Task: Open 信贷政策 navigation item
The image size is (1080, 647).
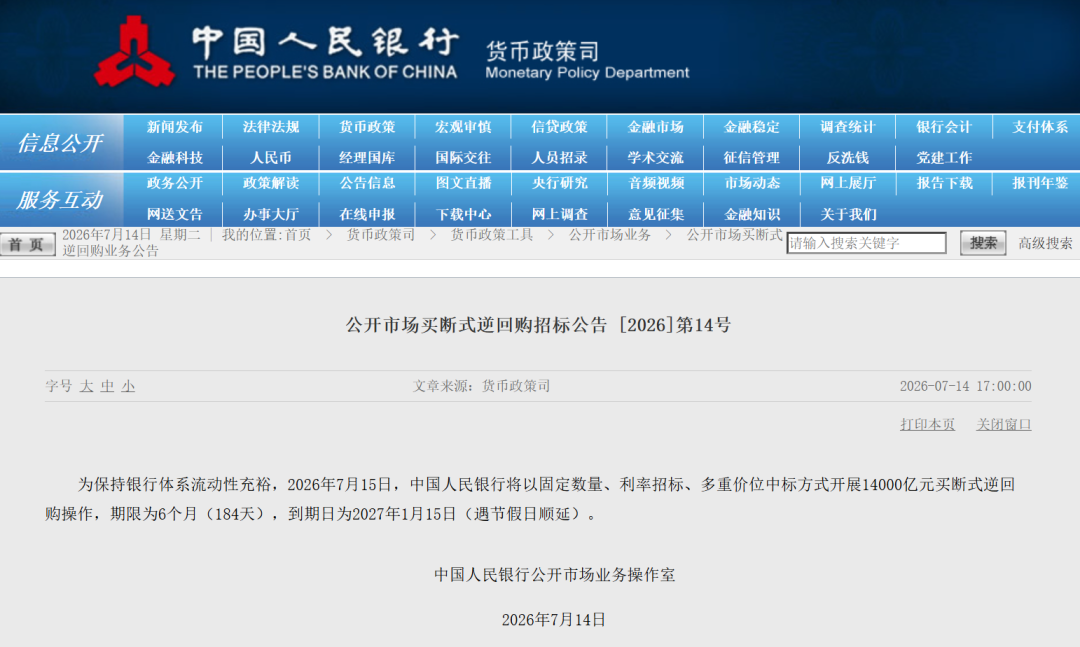Action: 559,127
